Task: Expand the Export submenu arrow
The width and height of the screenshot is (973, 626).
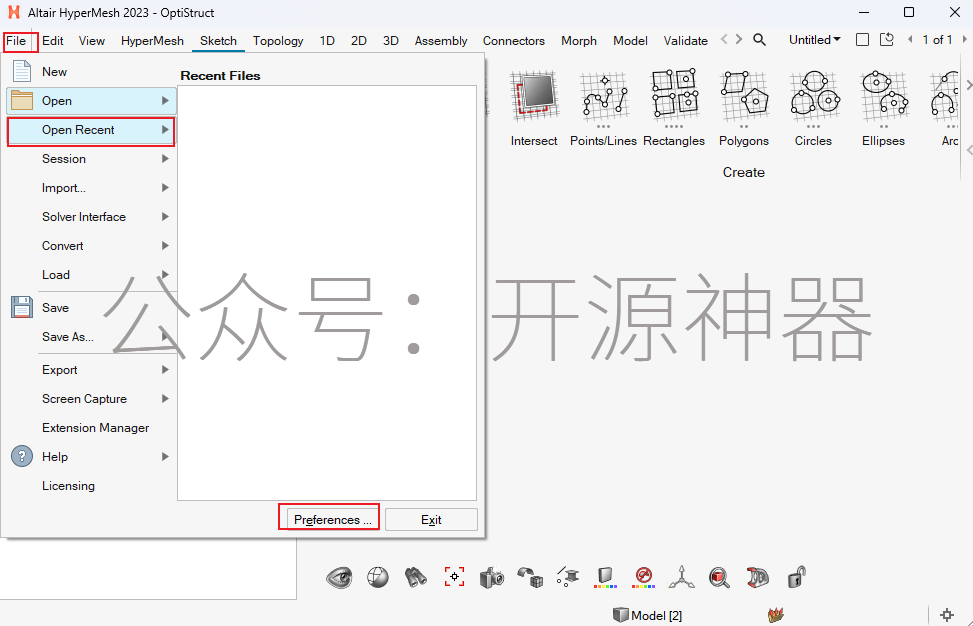Action: coord(165,370)
